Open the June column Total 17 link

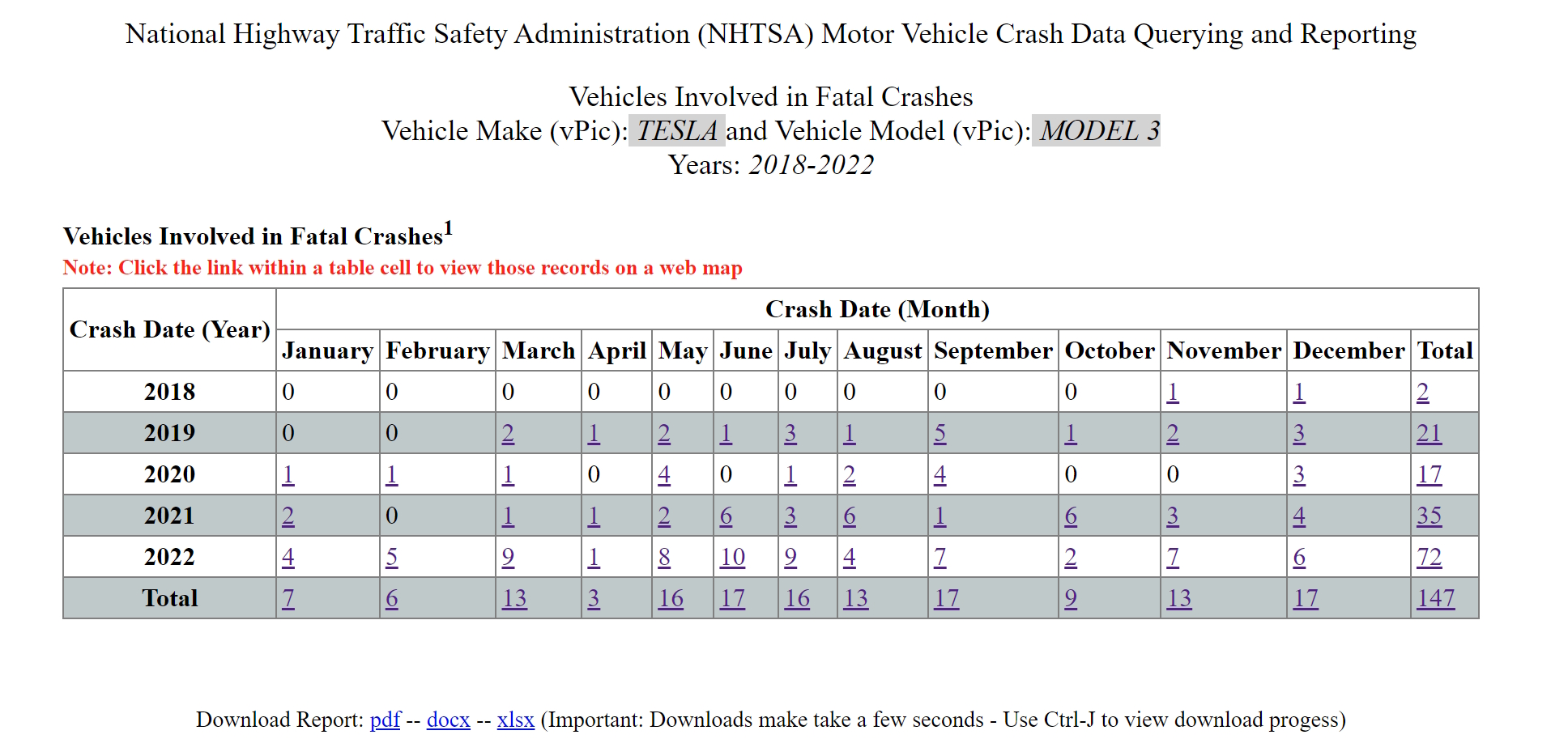pos(732,598)
